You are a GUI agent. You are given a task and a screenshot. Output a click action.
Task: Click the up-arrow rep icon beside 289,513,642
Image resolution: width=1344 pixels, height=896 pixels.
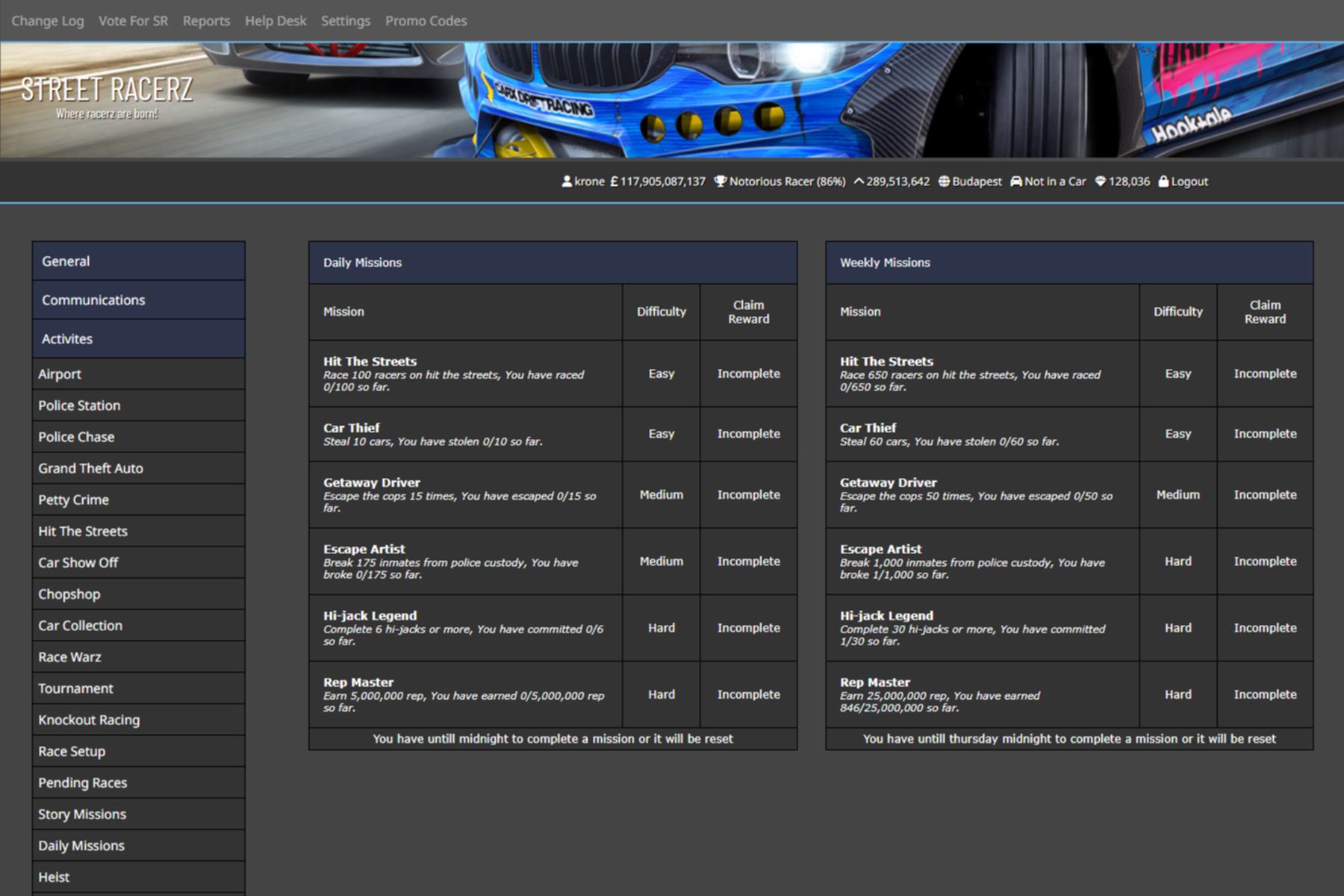tap(859, 181)
